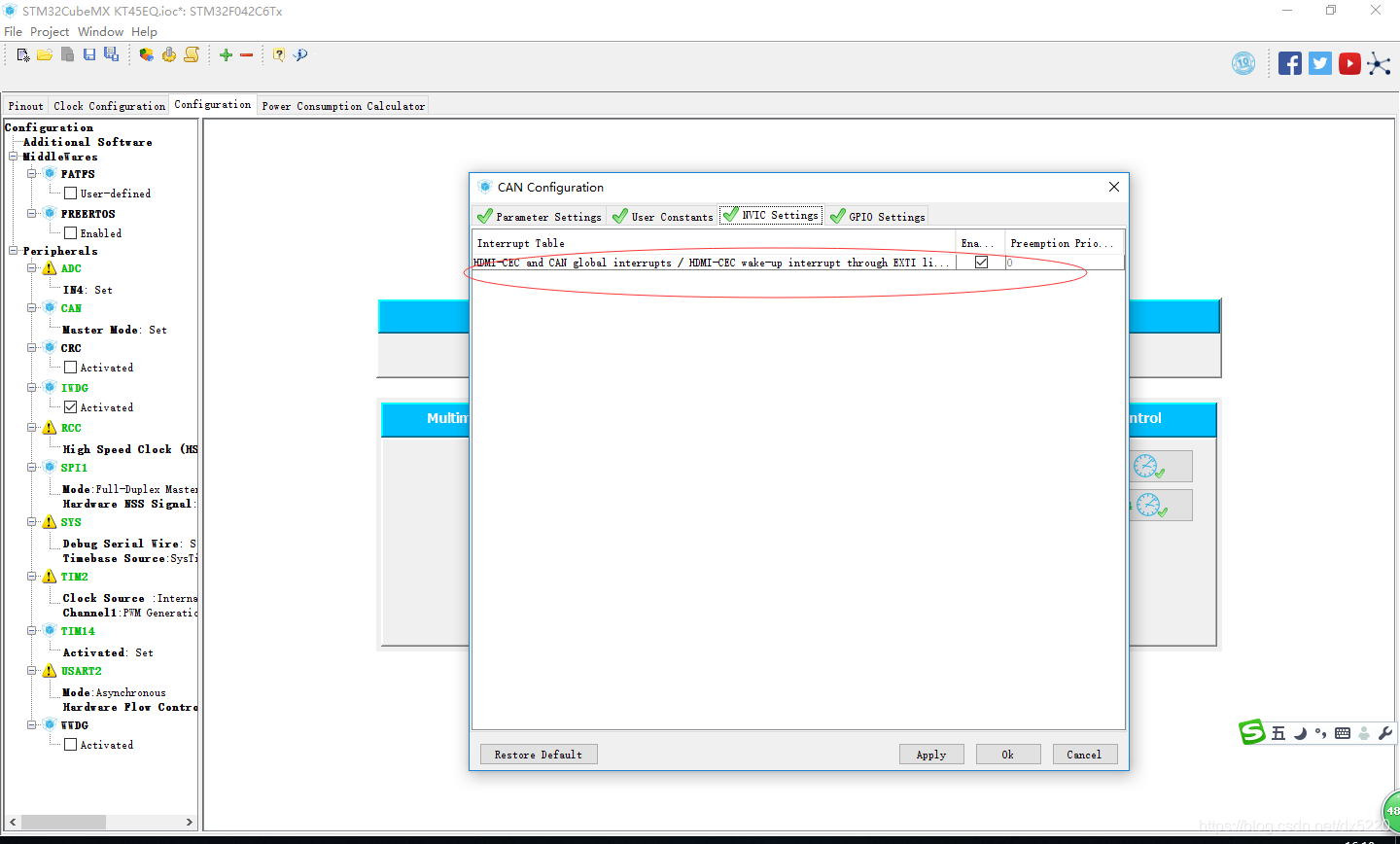Screen dimensions: 1400x844
Task: Select the TIM14 peripheral tree item
Action: 78,631
